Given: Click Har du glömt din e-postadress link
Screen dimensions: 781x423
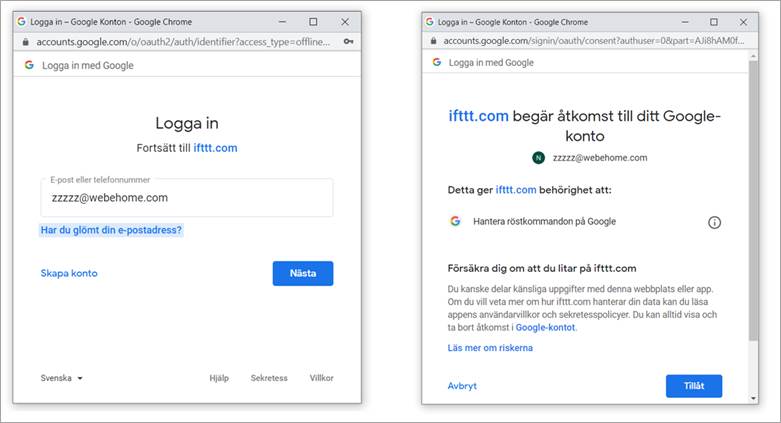Looking at the screenshot, I should [x=111, y=230].
